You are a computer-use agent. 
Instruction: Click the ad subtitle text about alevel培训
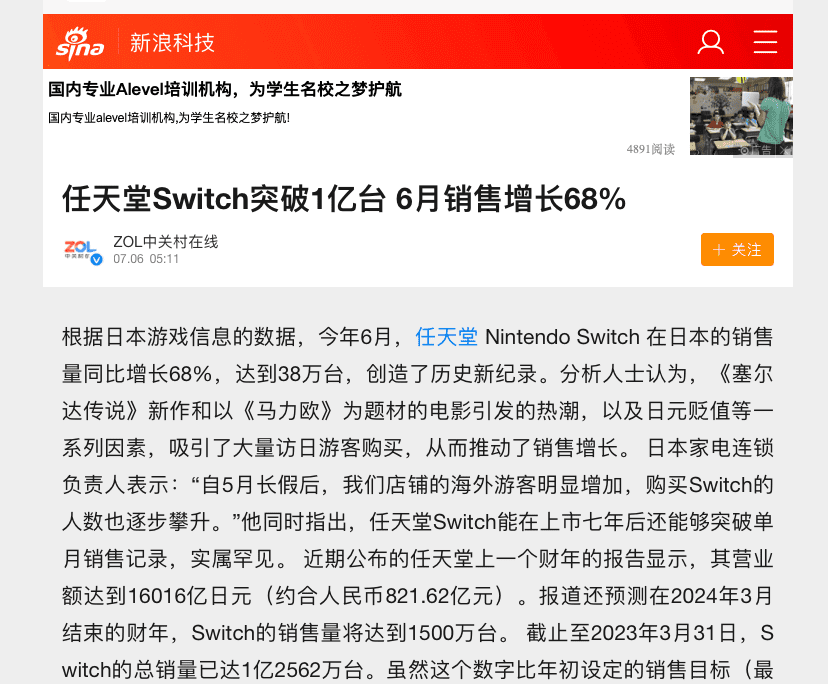169,118
